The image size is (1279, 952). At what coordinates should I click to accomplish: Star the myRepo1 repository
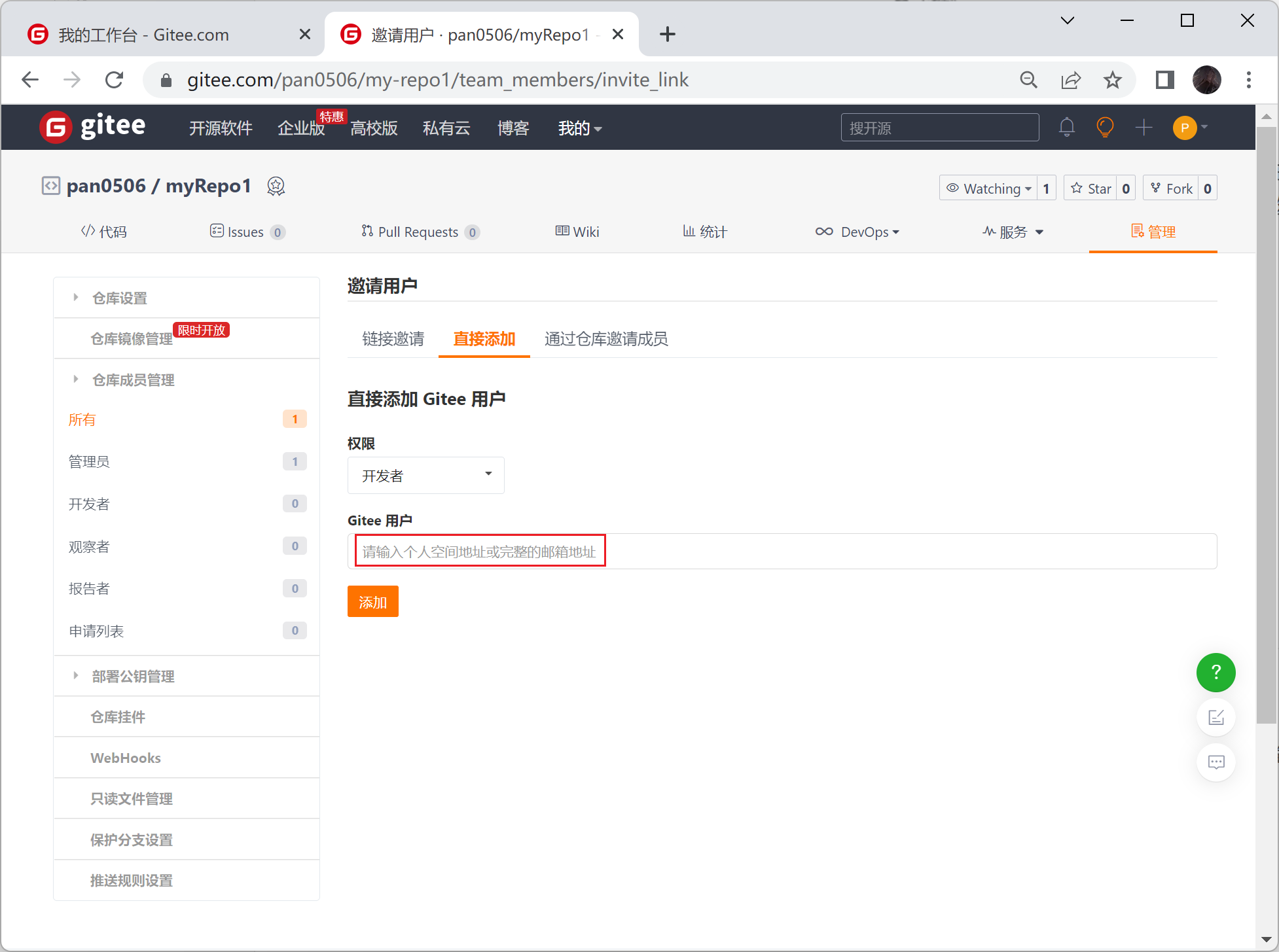(1091, 188)
